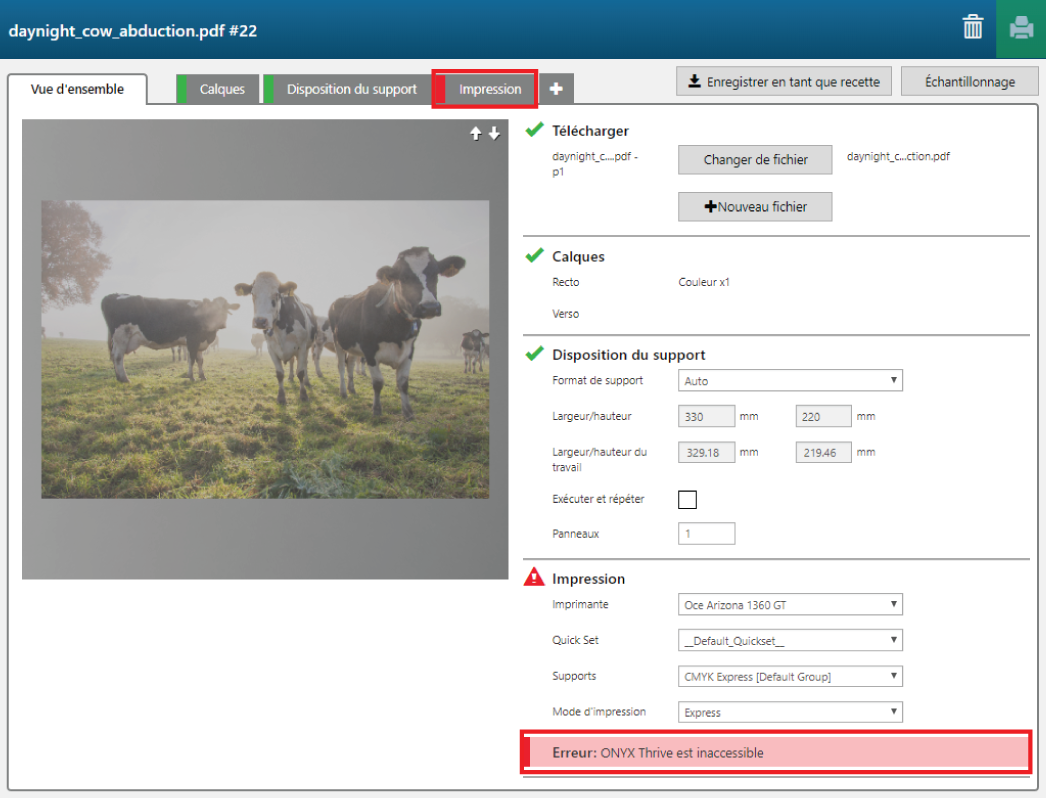This screenshot has width=1046, height=798.
Task: Open the Format de support dropdown
Action: (790, 380)
